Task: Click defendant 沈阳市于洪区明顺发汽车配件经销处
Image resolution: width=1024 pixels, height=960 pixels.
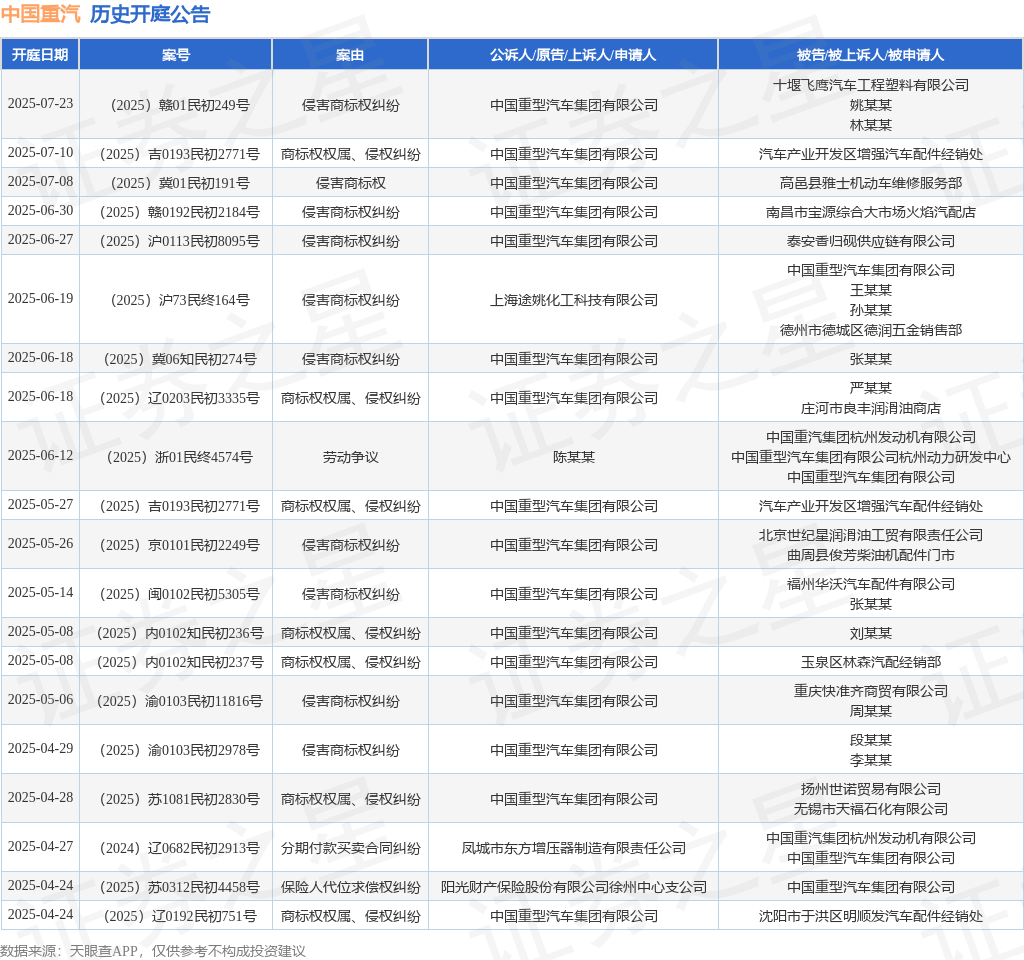Action: tap(871, 916)
